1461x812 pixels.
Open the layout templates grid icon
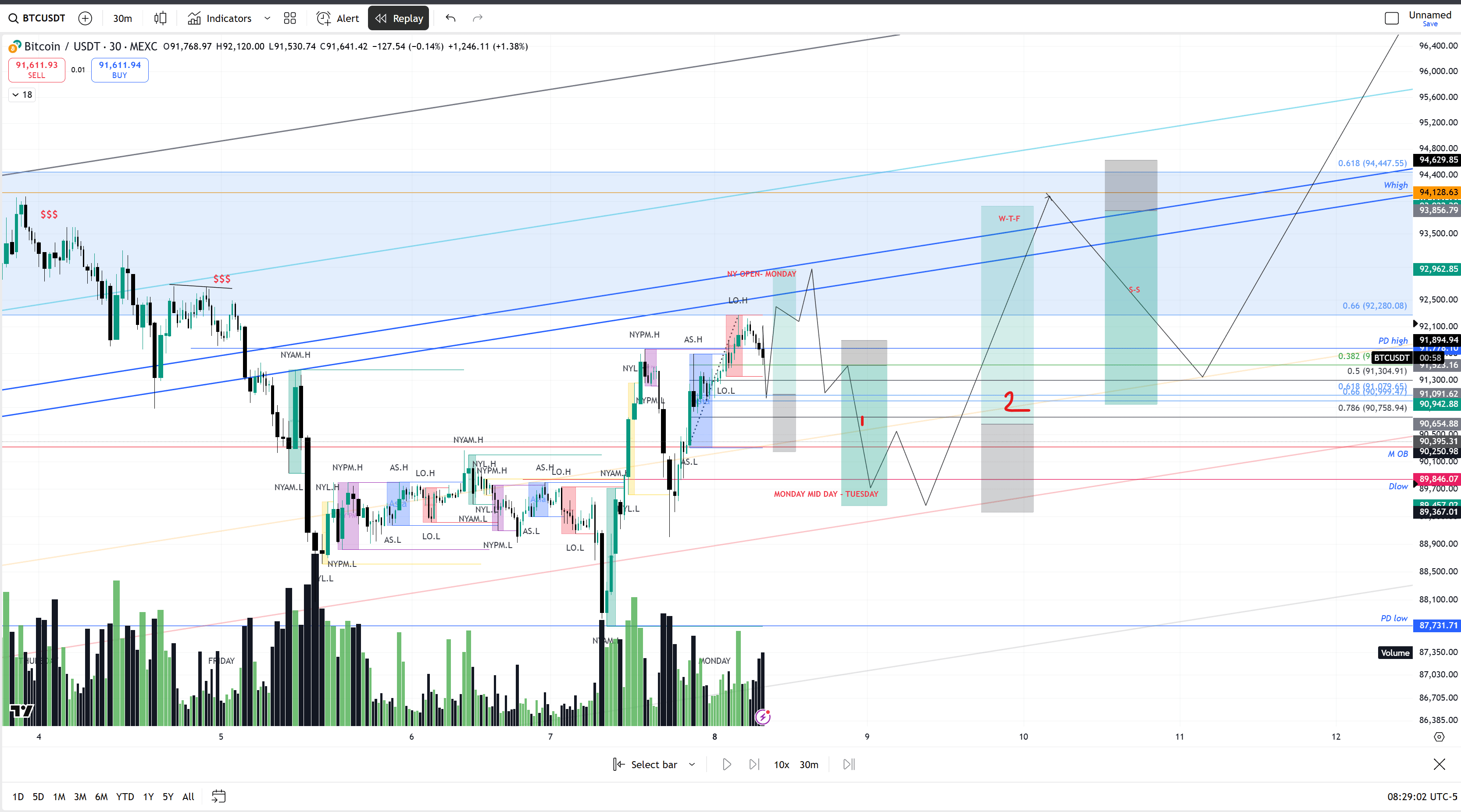pyautogui.click(x=290, y=18)
